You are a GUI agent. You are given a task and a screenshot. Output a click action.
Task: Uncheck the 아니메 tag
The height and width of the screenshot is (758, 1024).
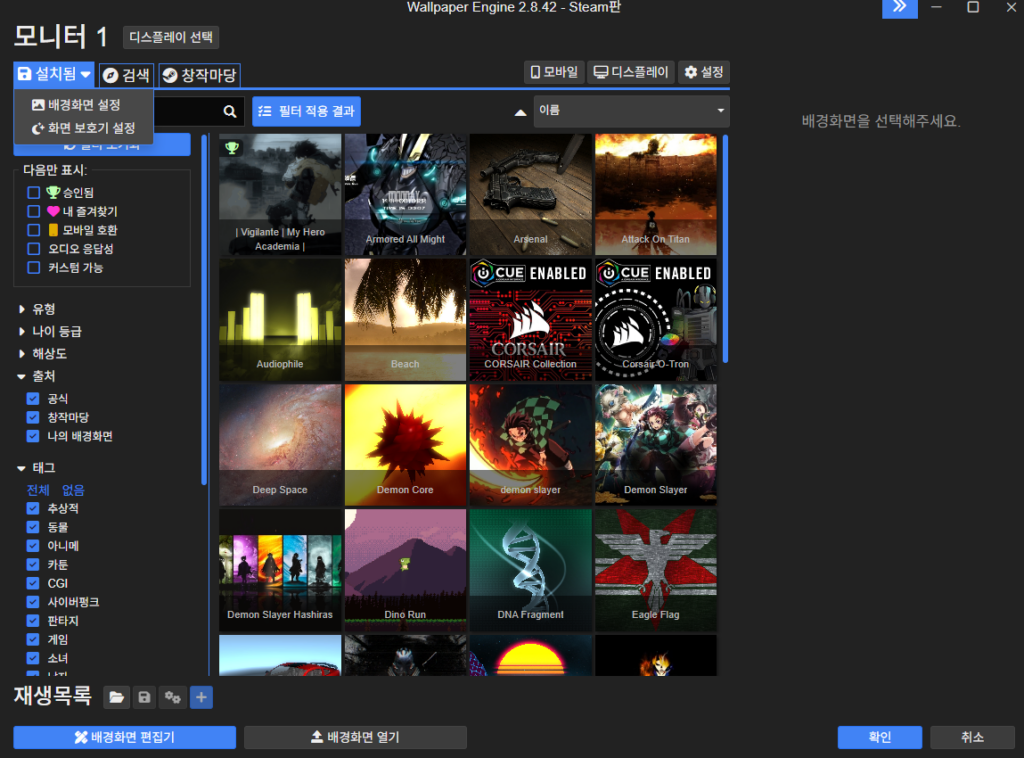tap(33, 546)
